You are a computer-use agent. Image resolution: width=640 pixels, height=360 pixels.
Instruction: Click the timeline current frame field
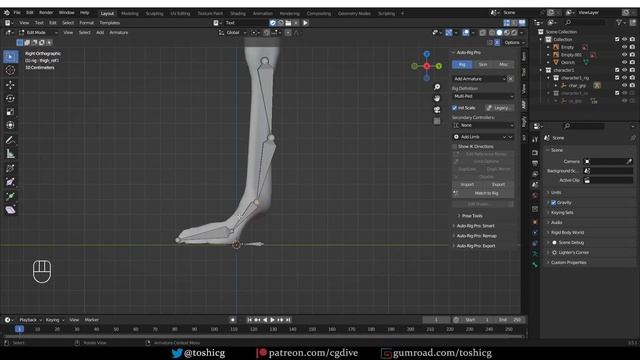coord(436,320)
